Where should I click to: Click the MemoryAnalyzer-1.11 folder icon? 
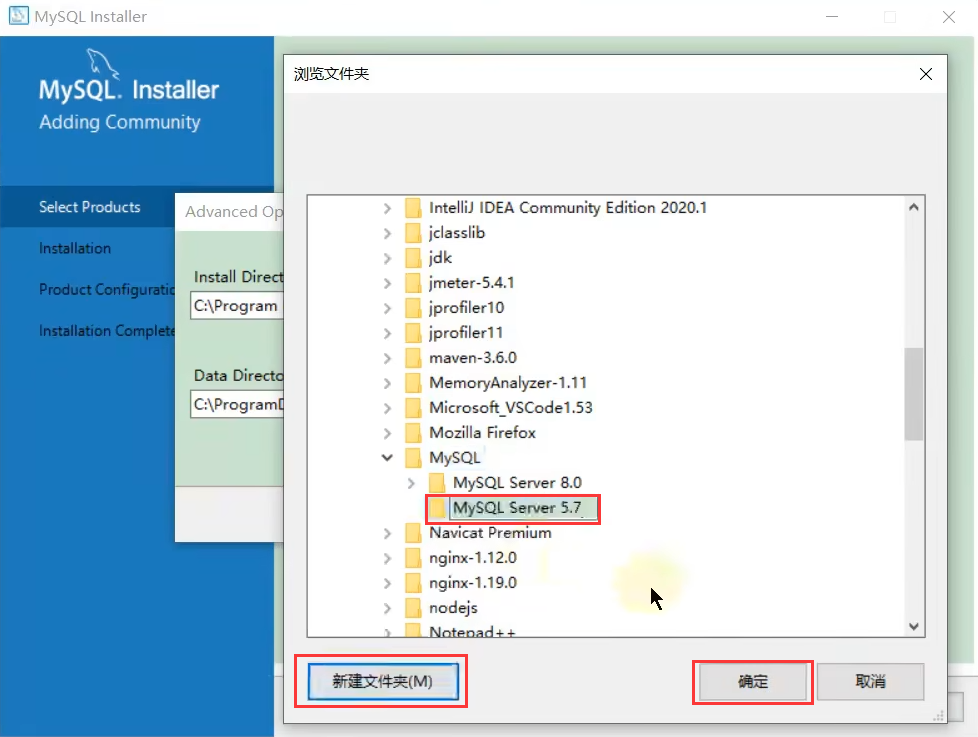click(413, 383)
